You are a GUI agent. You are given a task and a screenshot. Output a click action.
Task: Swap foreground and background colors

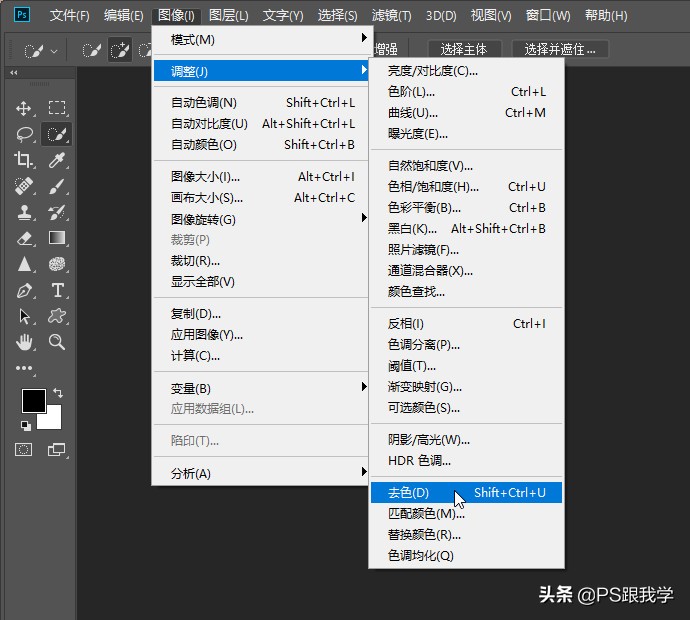click(58, 393)
